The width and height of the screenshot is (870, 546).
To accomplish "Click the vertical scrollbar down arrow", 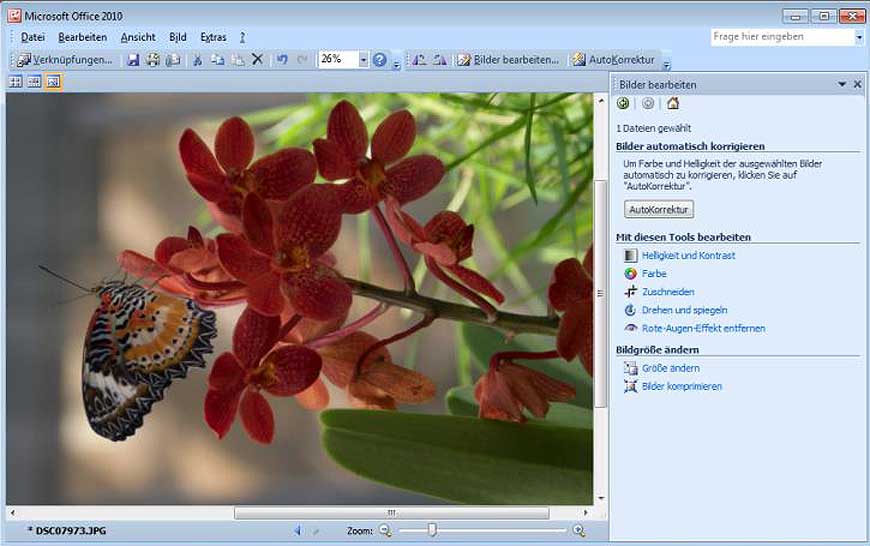I will (x=601, y=498).
